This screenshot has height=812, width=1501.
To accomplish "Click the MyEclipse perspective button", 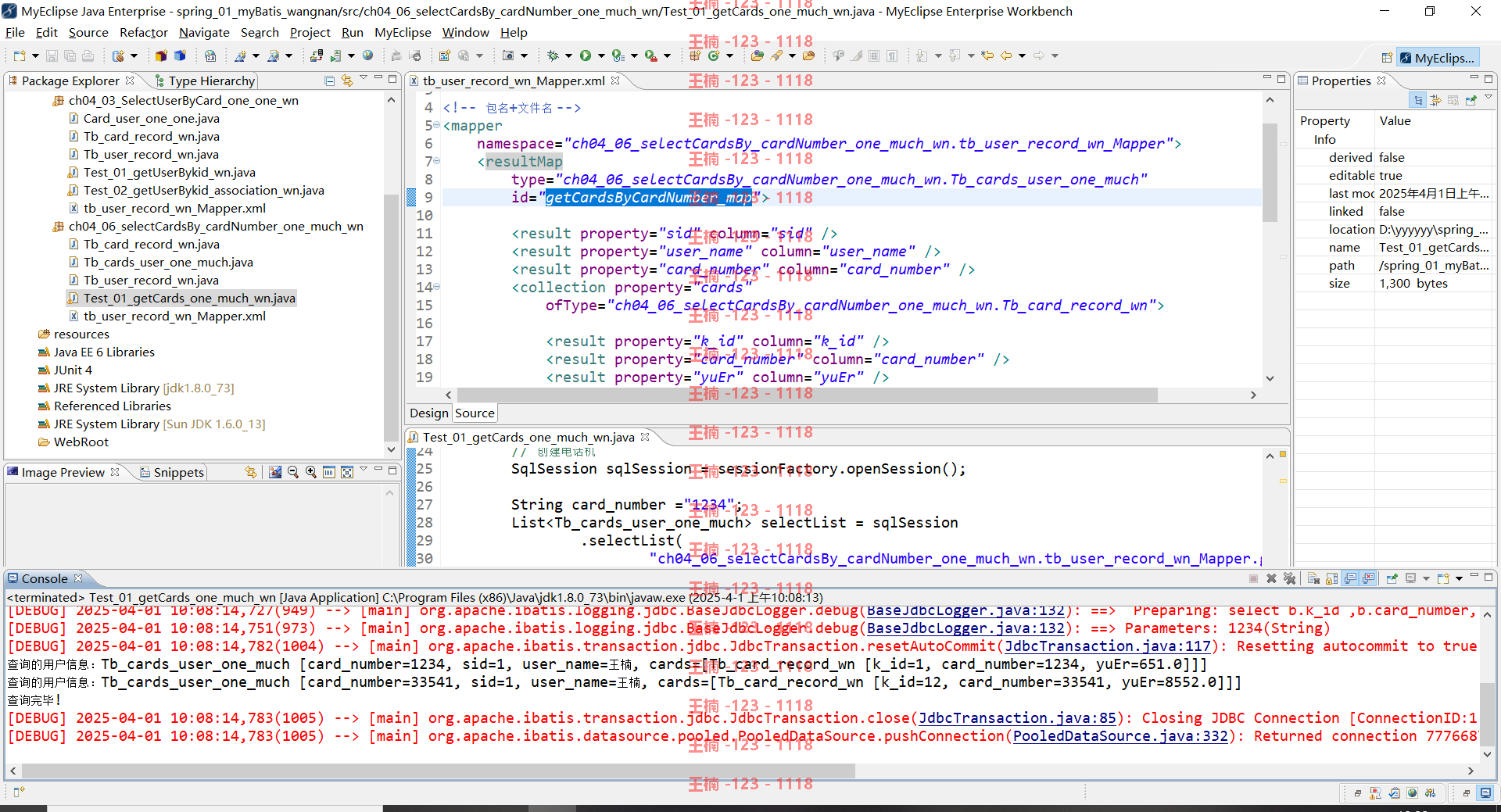I will click(x=1437, y=58).
